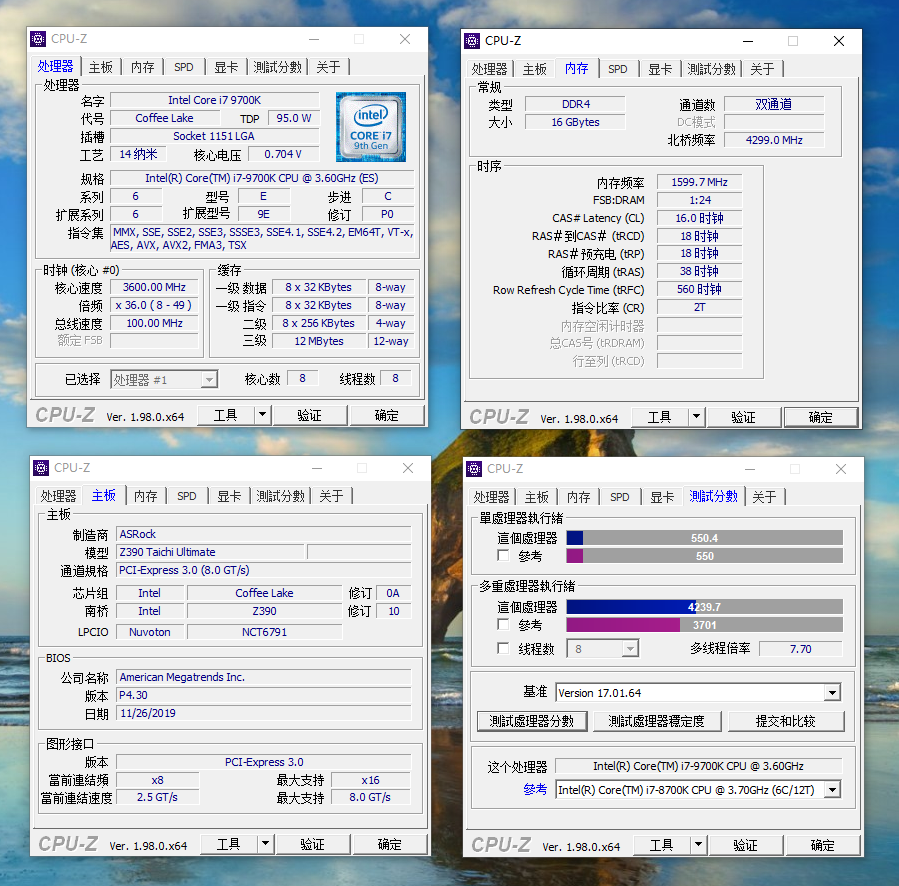
Task: Expand 工具 arrow in memory window
Action: pyautogui.click(x=697, y=417)
